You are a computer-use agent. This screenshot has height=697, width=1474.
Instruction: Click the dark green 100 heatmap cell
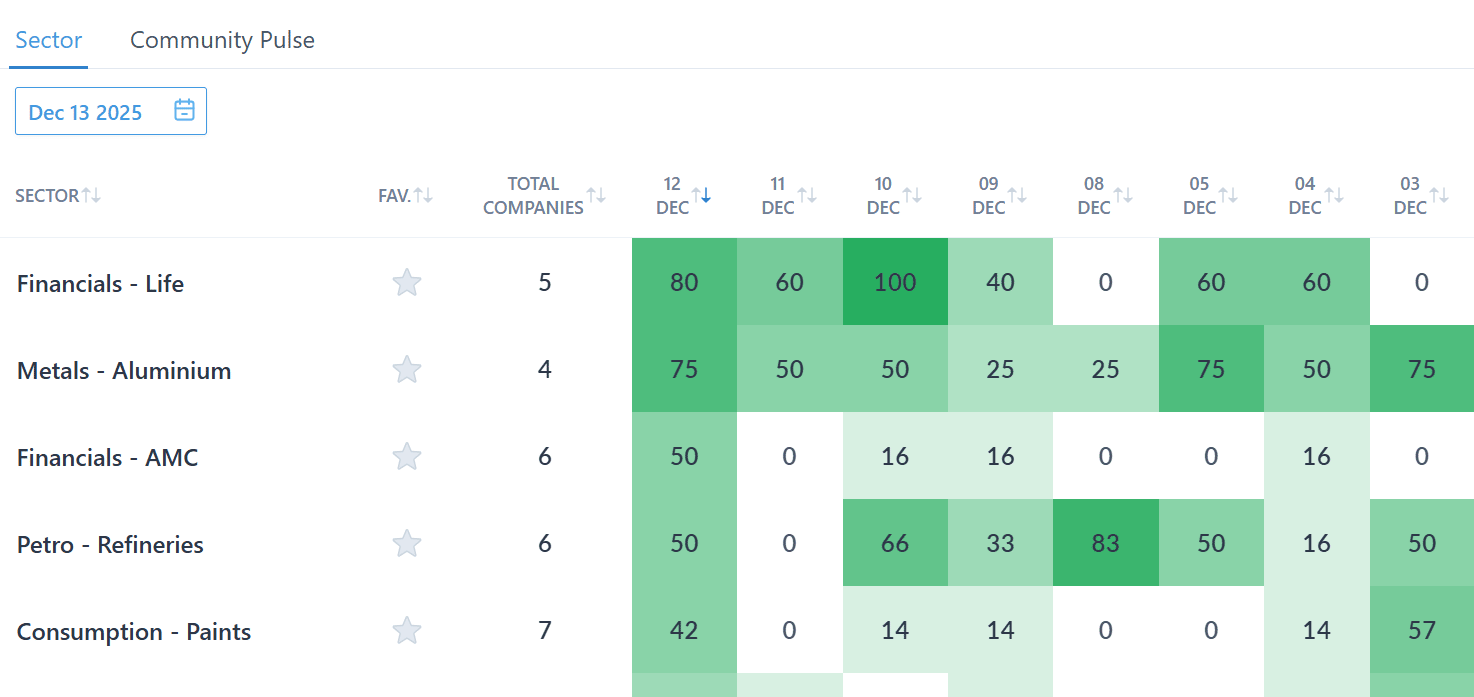(894, 282)
